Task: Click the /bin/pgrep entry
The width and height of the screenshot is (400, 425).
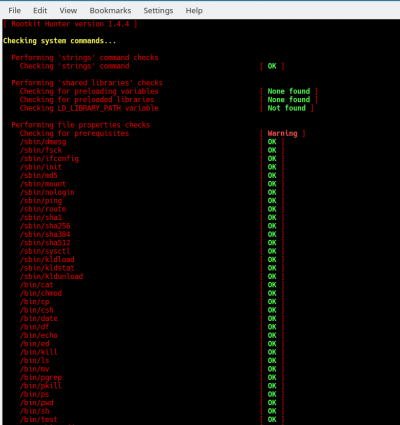Action: click(41, 378)
